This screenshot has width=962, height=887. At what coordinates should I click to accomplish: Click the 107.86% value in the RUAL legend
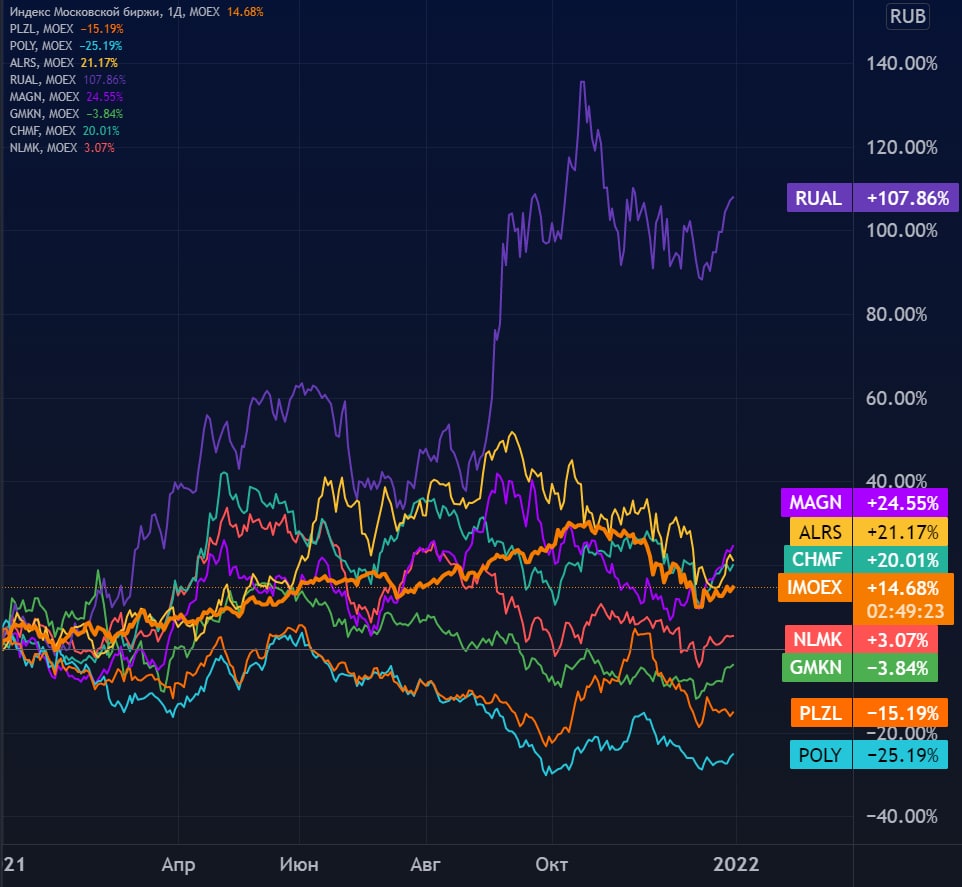coord(105,80)
